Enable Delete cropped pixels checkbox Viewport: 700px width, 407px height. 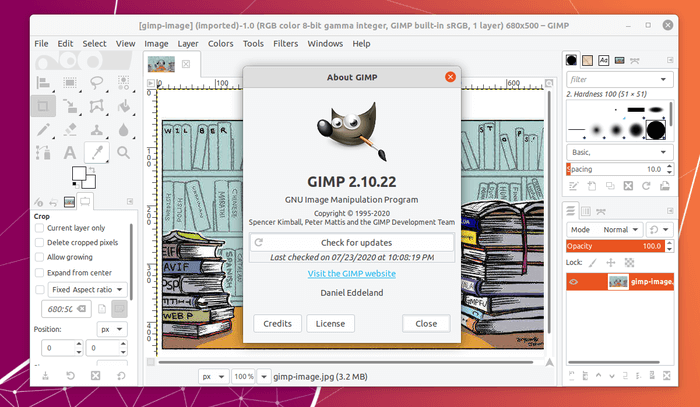pyautogui.click(x=39, y=242)
